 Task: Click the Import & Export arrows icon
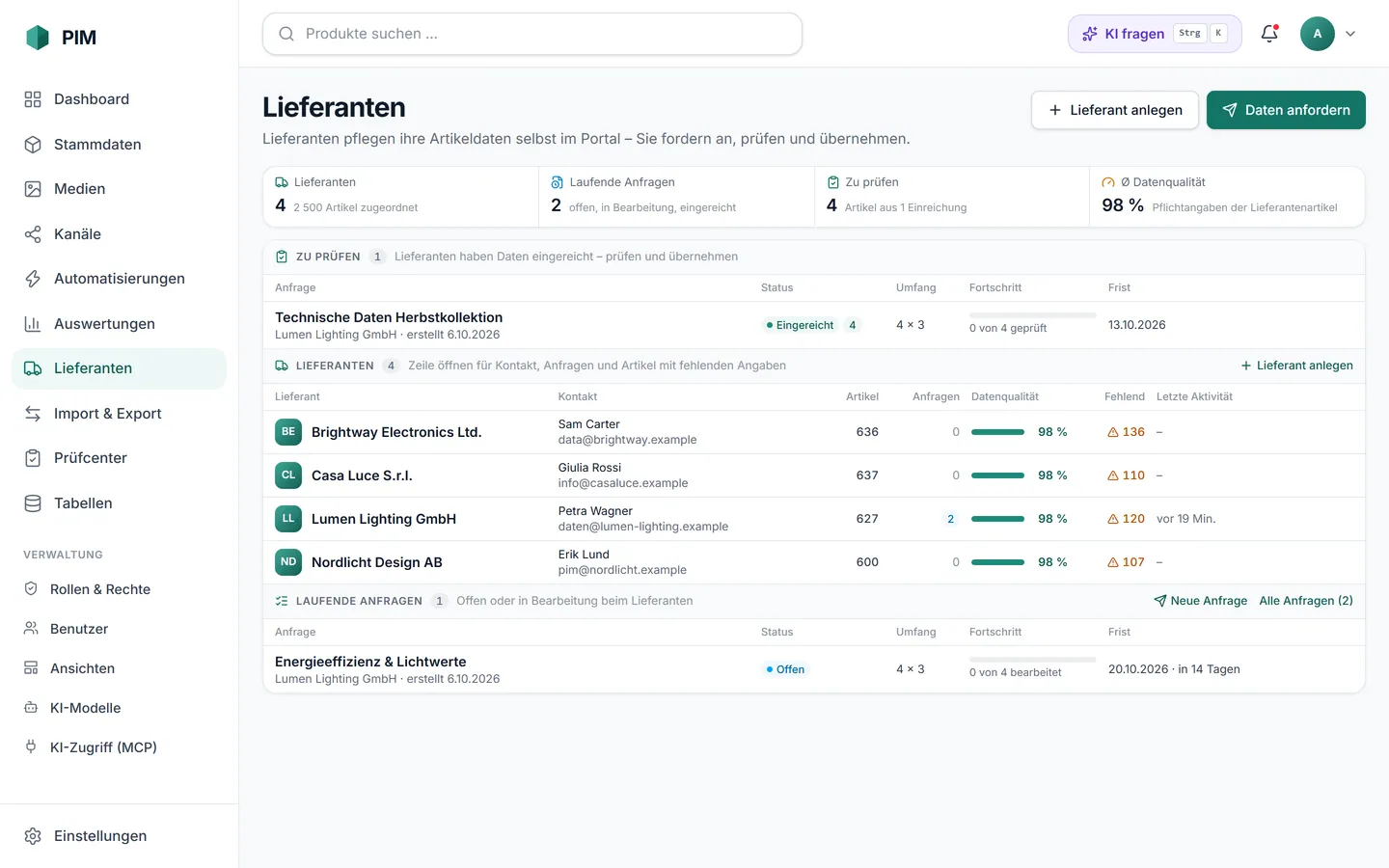click(33, 414)
